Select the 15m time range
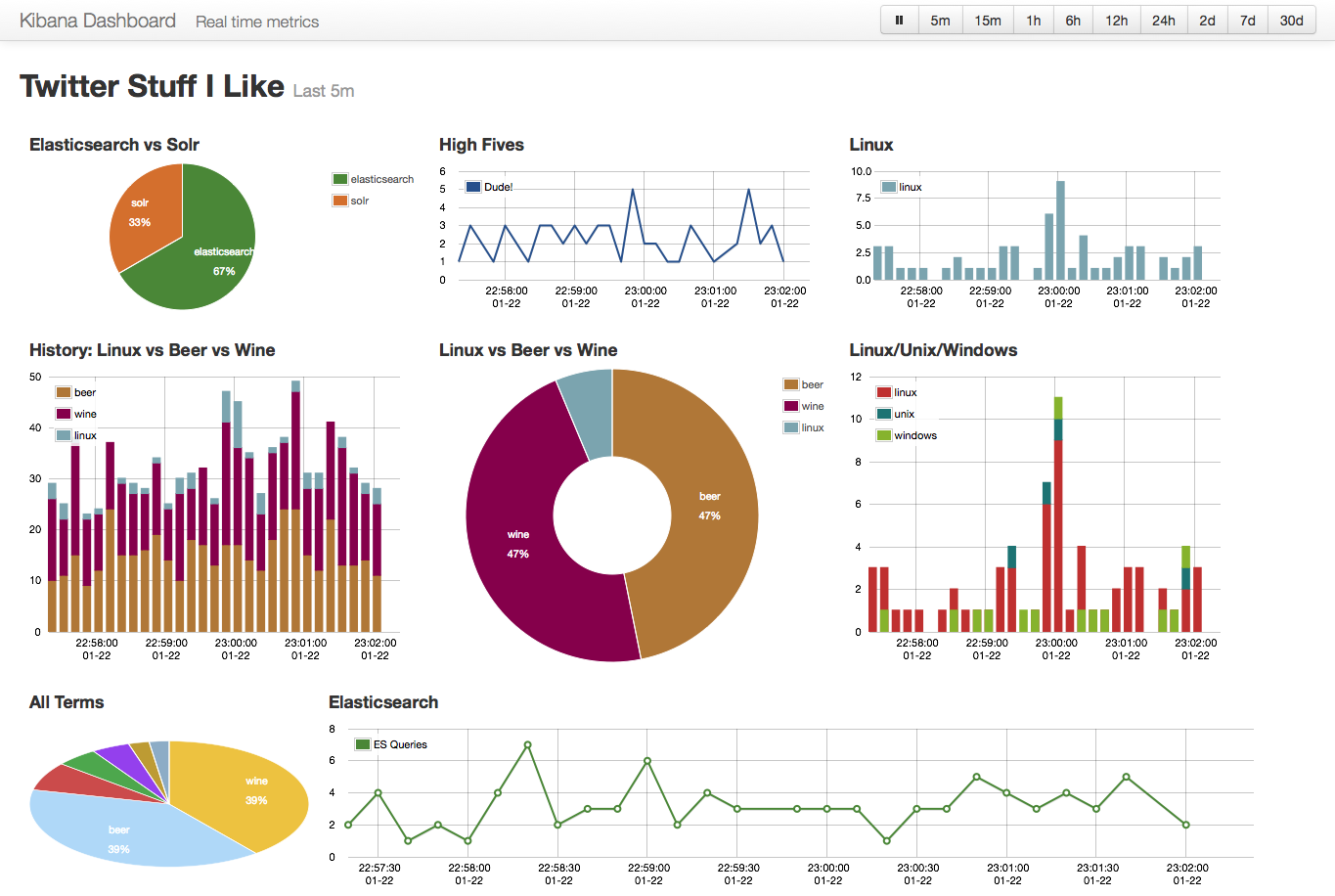 988,21
